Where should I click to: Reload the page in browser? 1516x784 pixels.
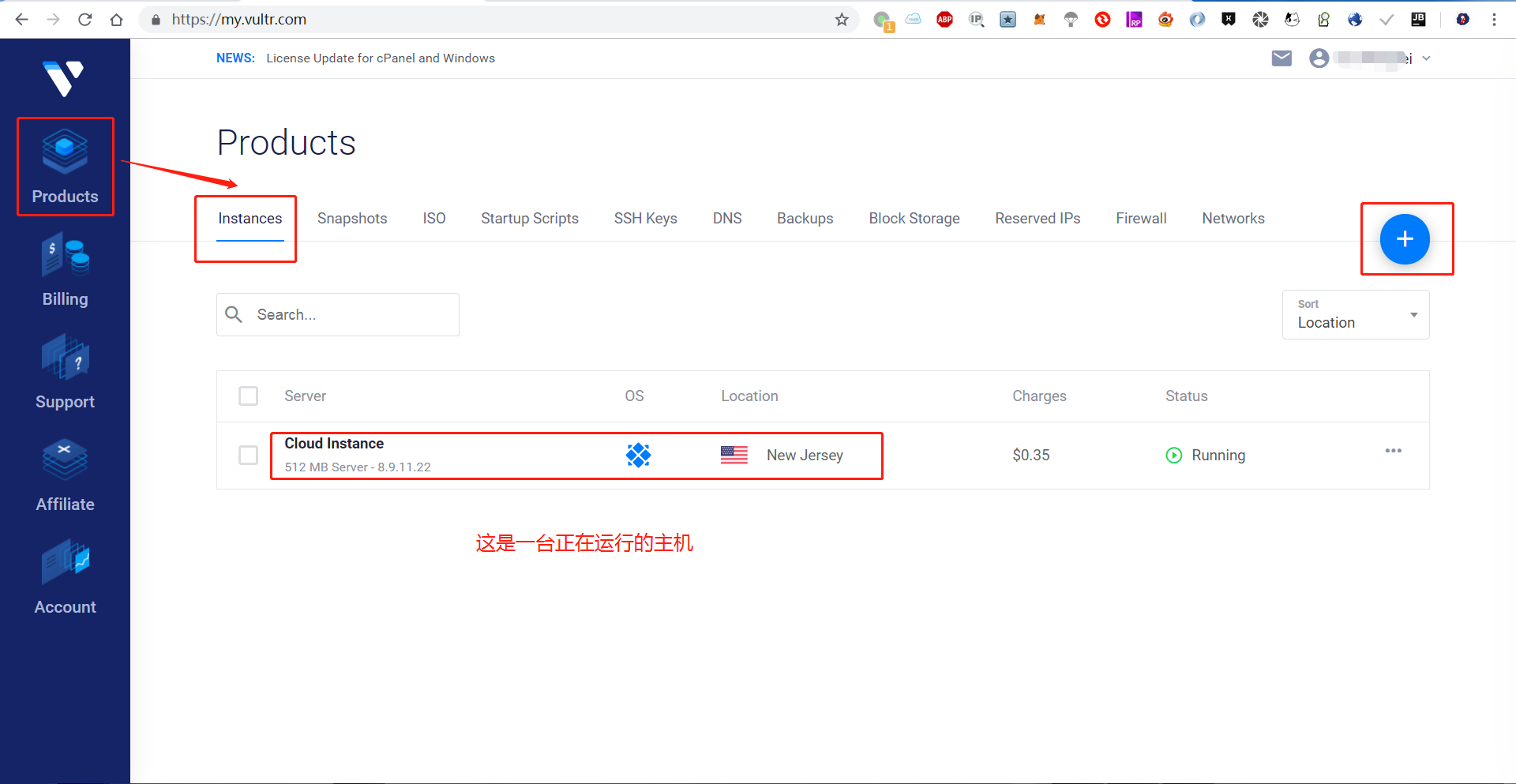tap(85, 19)
